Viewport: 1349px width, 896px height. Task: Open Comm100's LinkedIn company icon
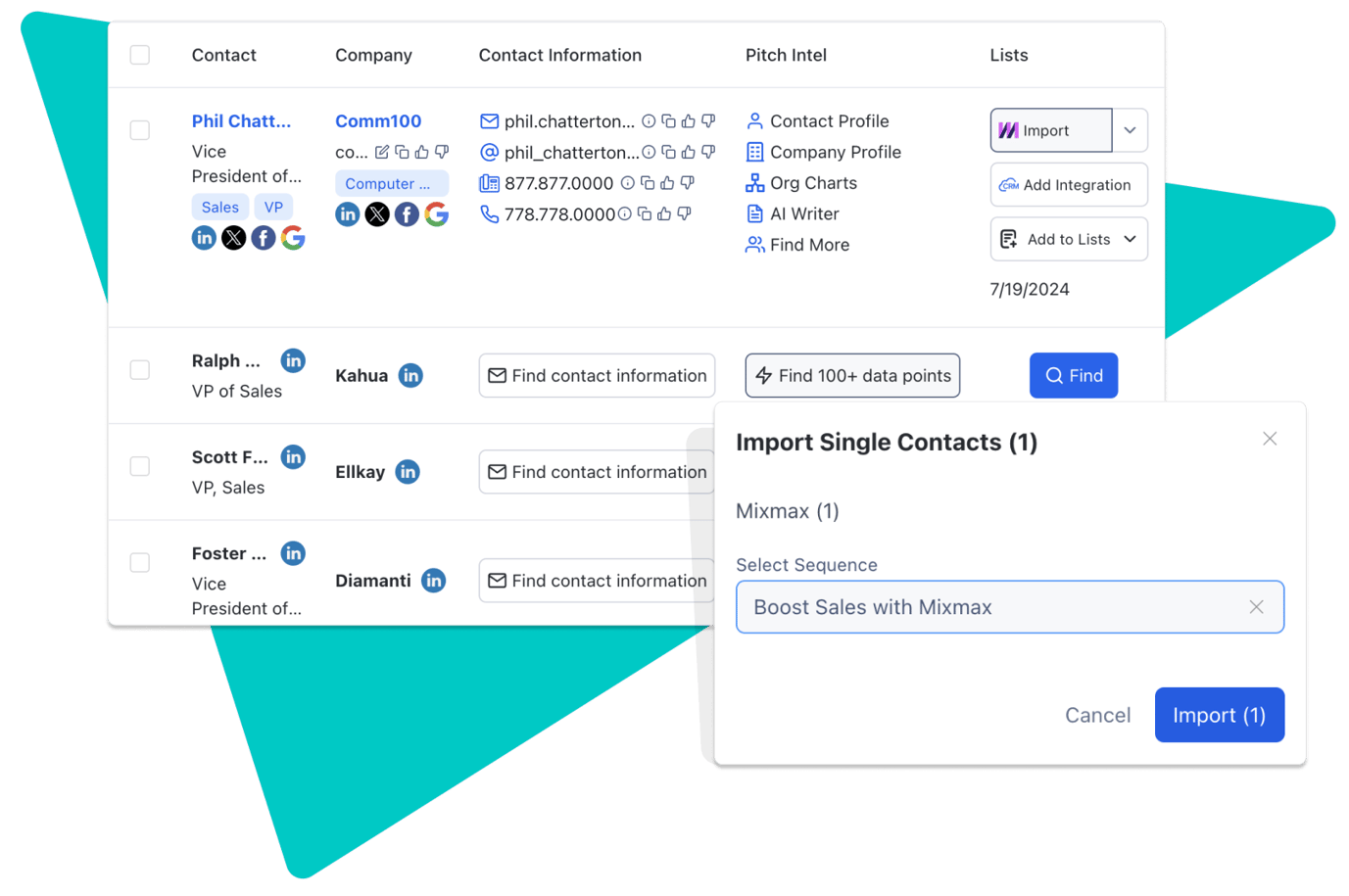pyautogui.click(x=348, y=214)
